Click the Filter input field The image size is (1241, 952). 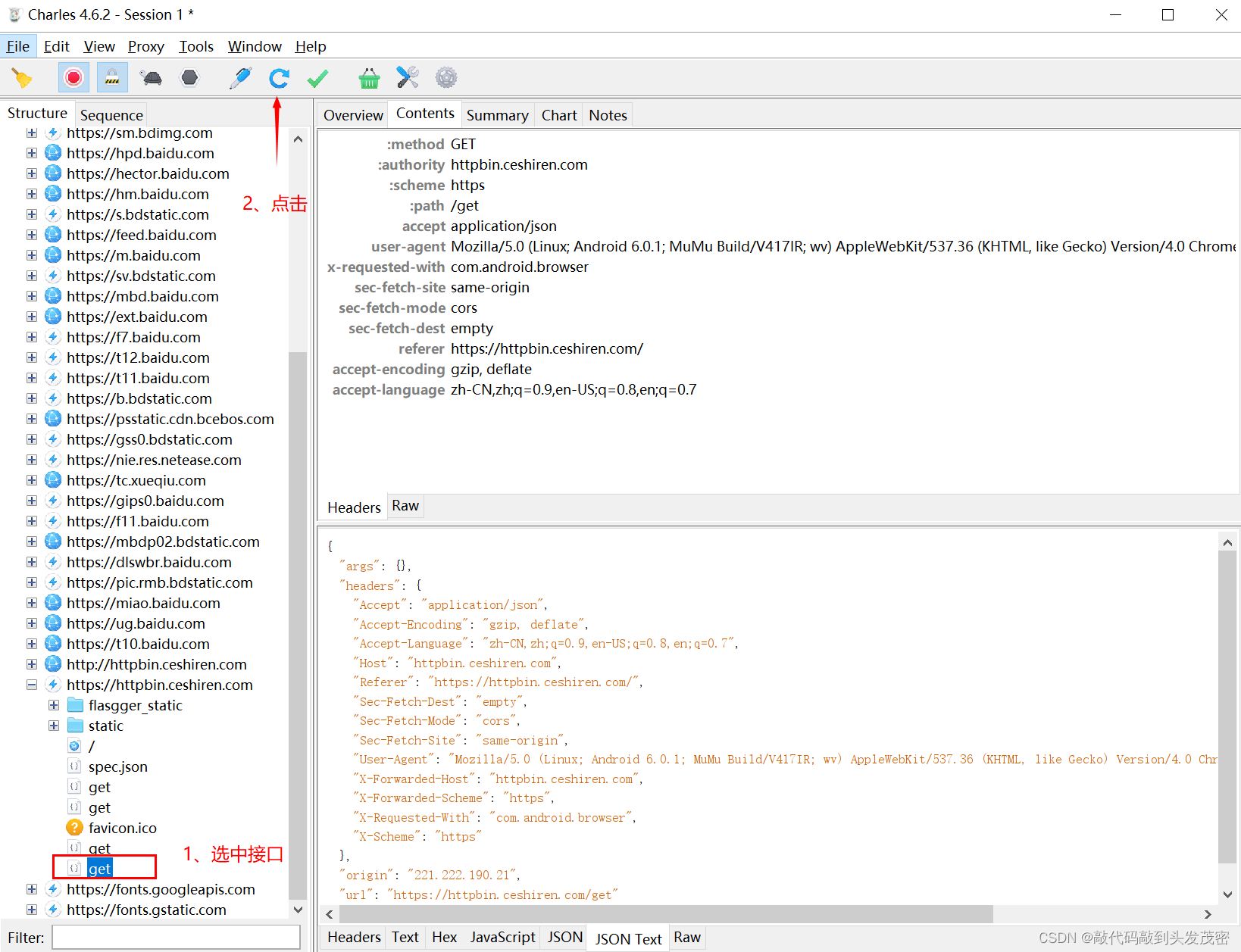[176, 937]
